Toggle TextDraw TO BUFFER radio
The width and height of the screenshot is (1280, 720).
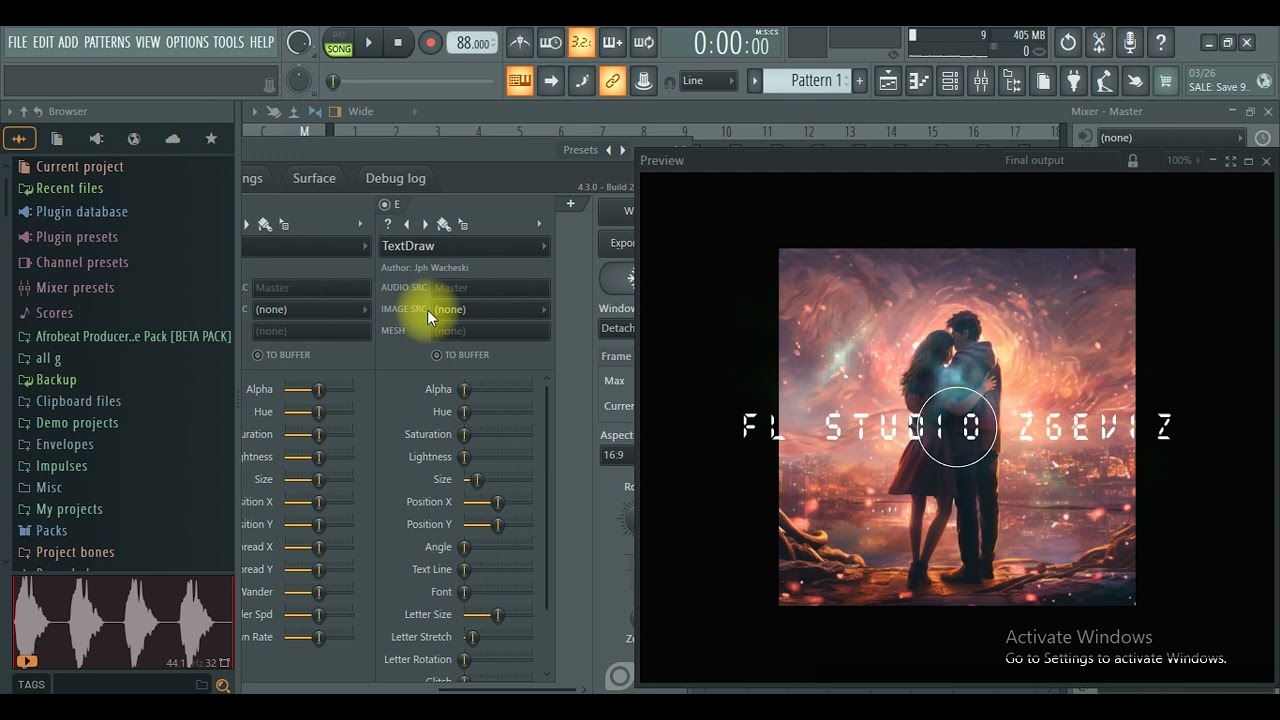coord(436,355)
